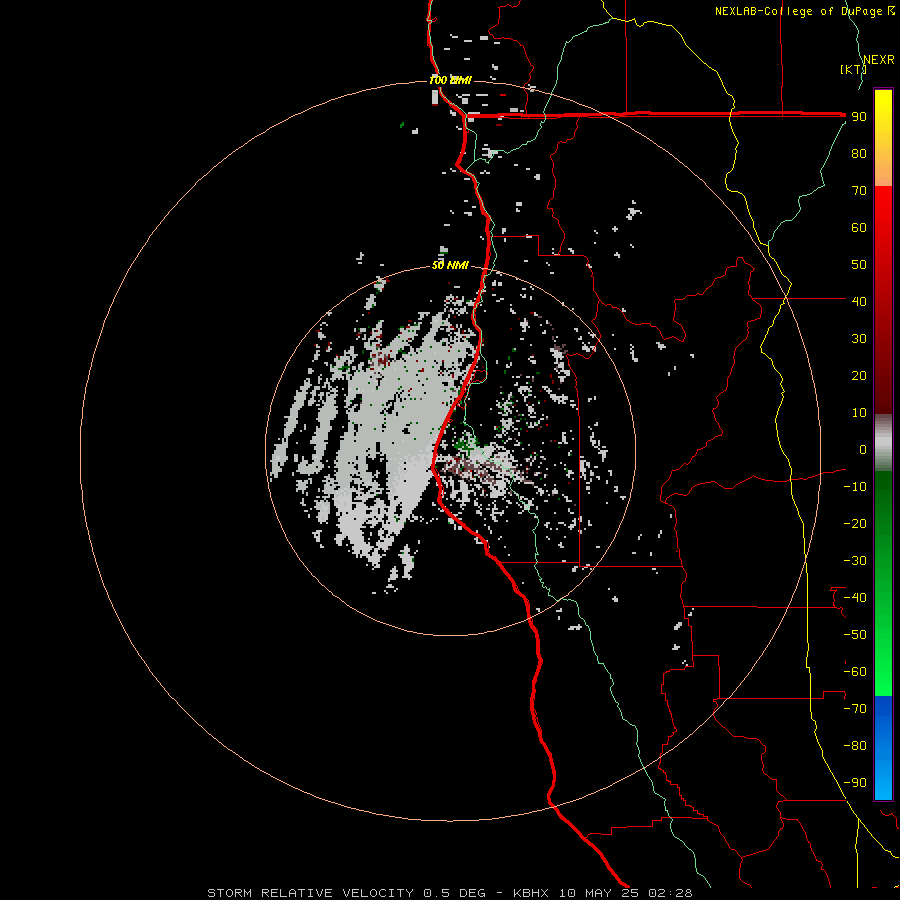Select the 10 value on velocity scale

coord(859,413)
